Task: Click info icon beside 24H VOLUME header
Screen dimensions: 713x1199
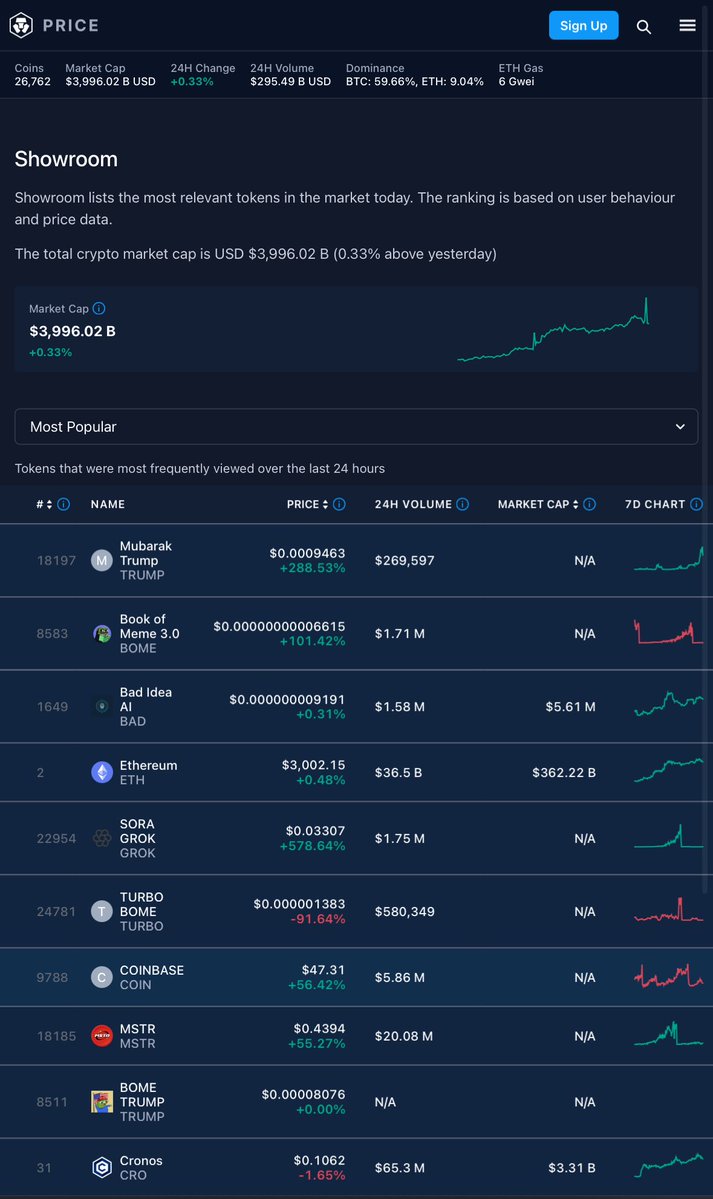Action: [462, 504]
